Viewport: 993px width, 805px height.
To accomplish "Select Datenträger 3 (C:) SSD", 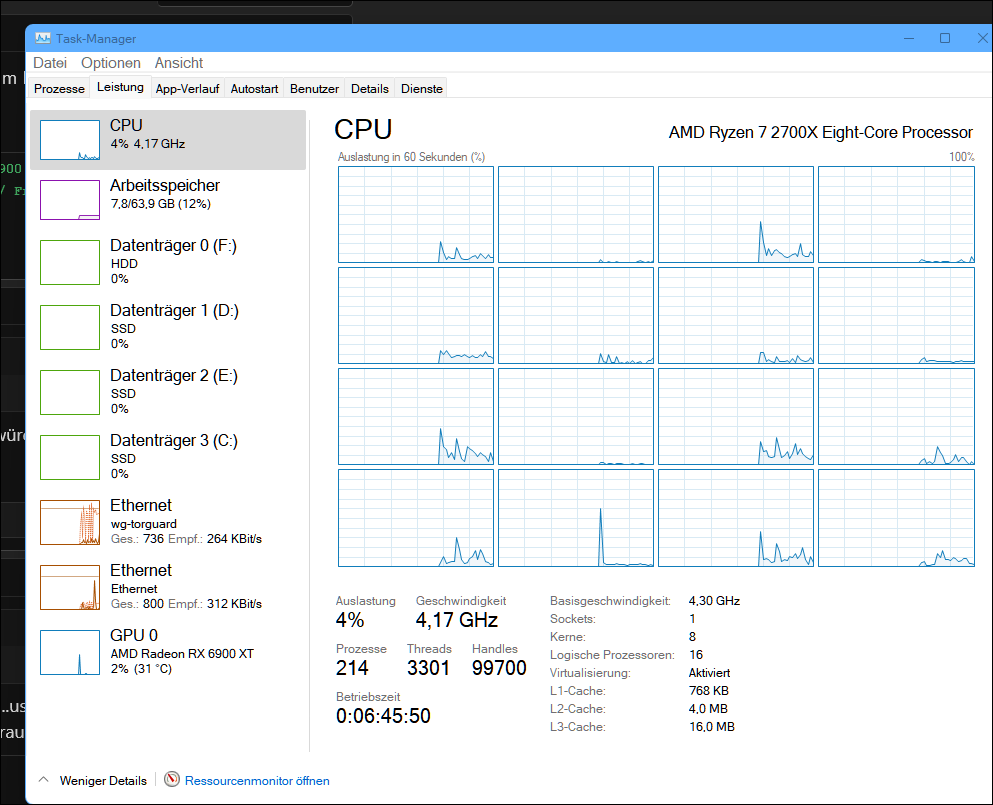I will coord(168,457).
